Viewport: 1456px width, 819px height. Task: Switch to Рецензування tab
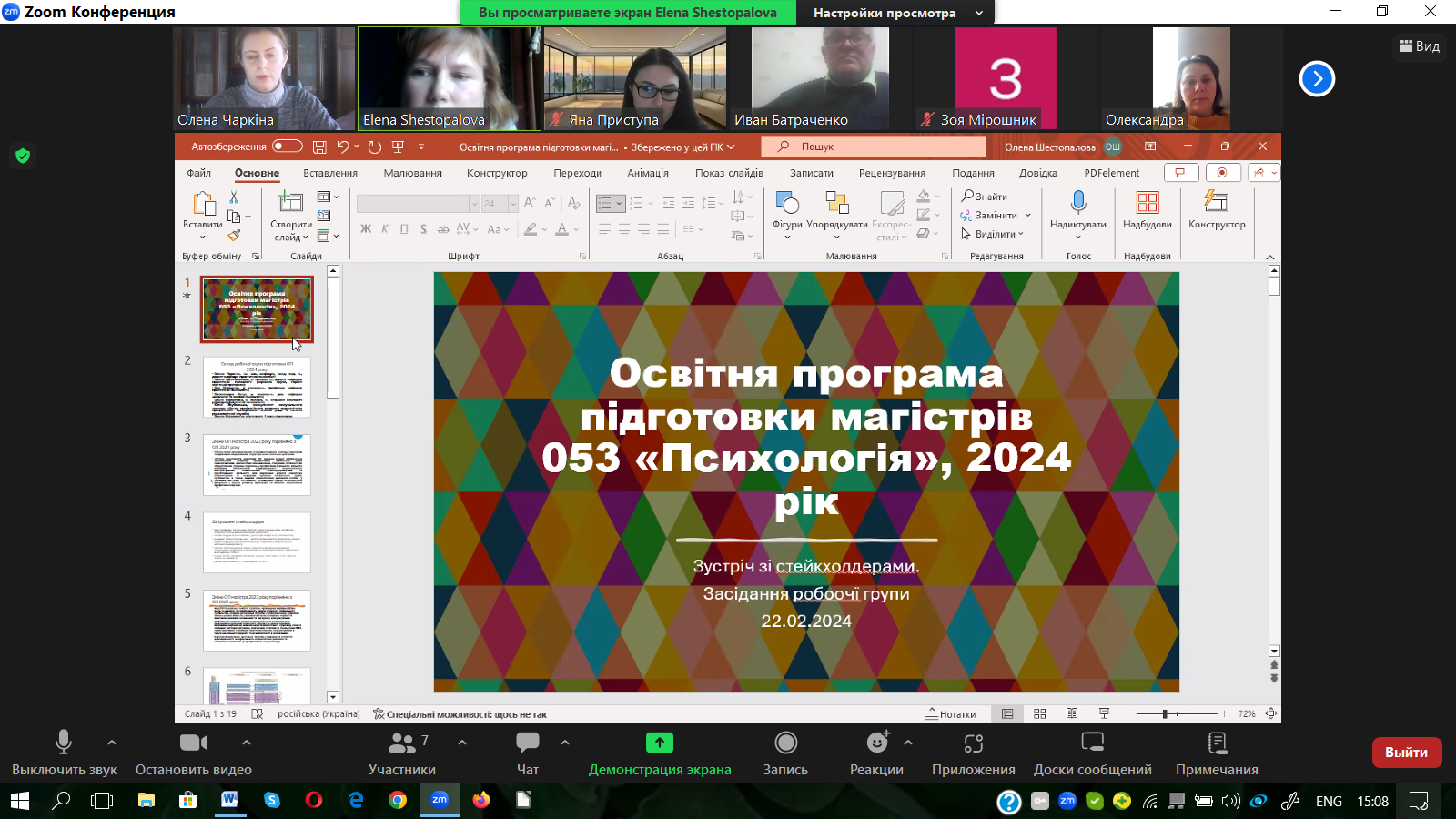pyautogui.click(x=892, y=173)
